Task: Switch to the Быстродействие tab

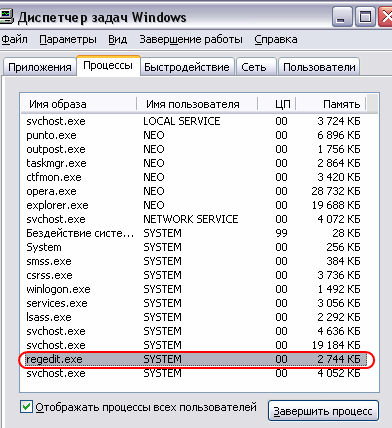Action: [x=187, y=67]
